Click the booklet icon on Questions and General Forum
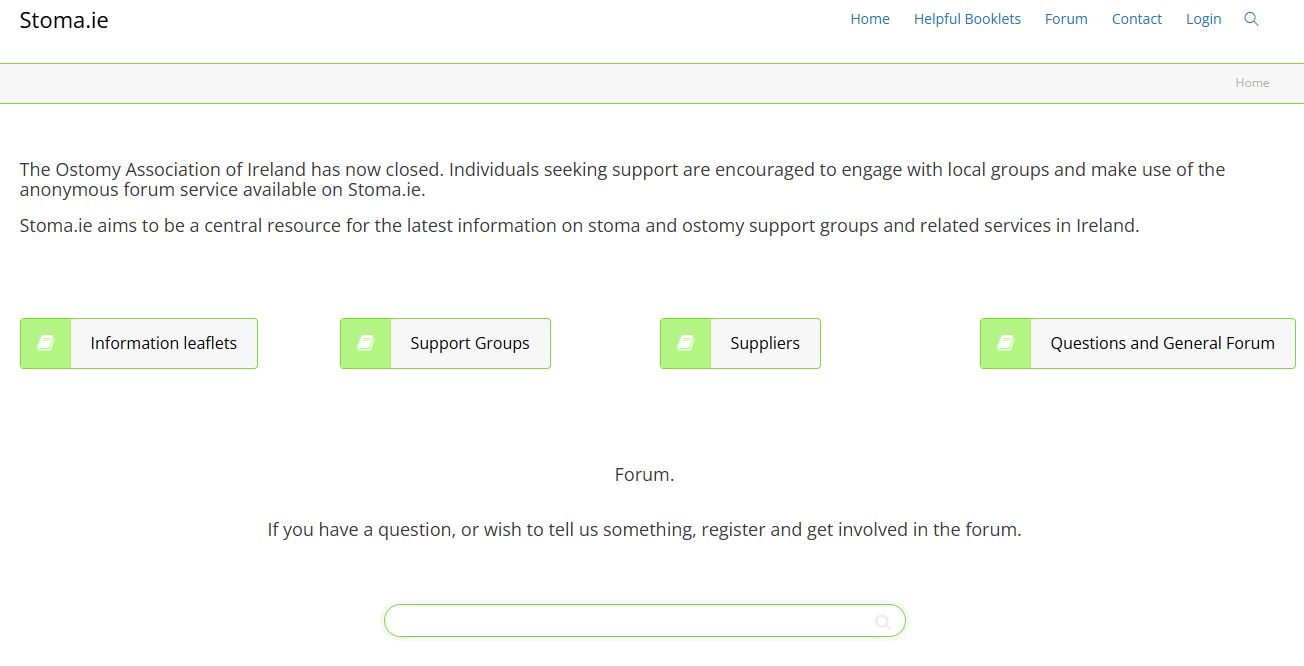Image resolution: width=1304 pixels, height=666 pixels. (x=1005, y=343)
